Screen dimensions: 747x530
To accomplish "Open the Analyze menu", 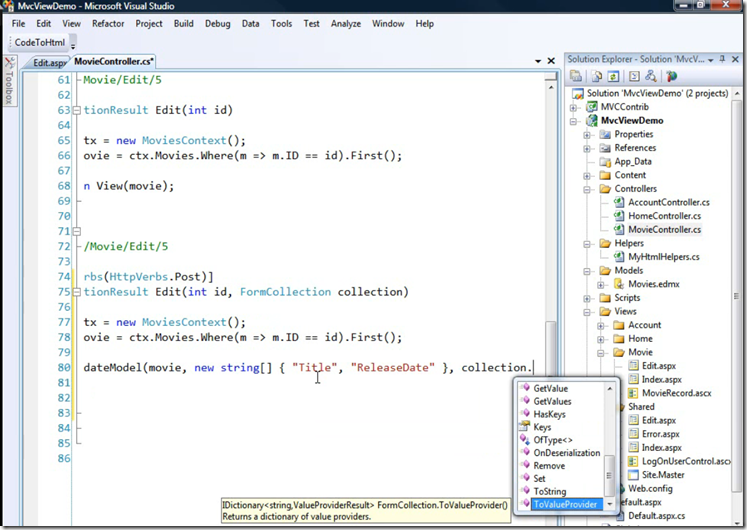I will point(346,24).
